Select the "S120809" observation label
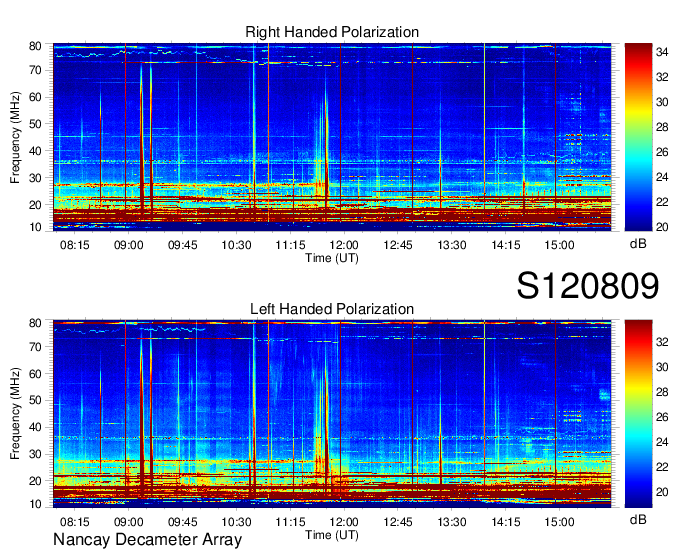680x552 pixels. pos(588,286)
